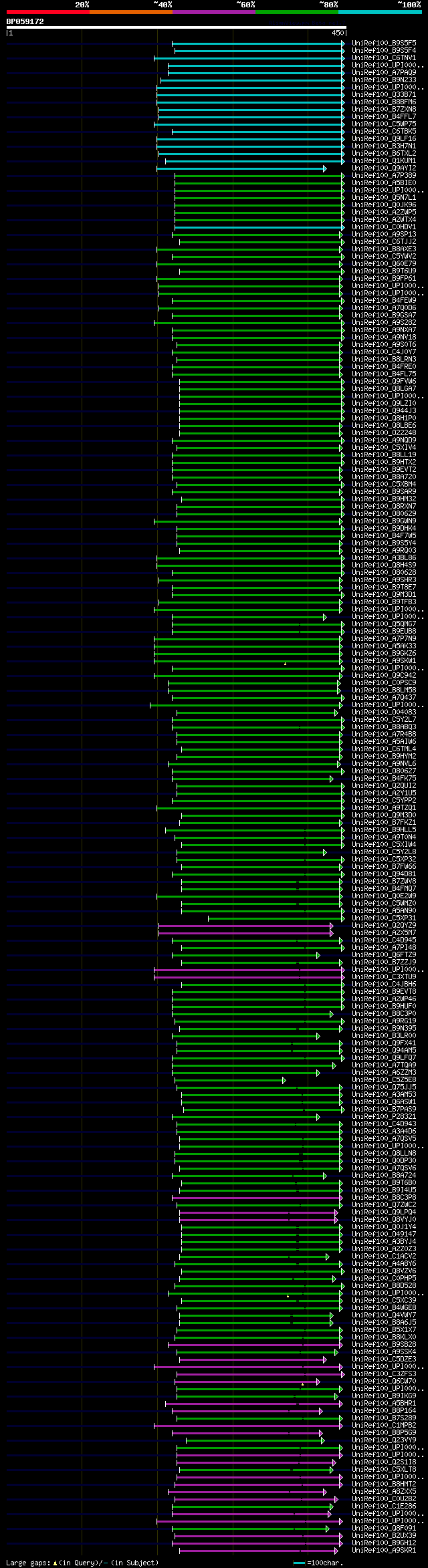Image resolution: width=428 pixels, height=1568 pixels.
Task: Click the purple alignment bar of UniRef100_C3XTU9
Action: tap(249, 977)
